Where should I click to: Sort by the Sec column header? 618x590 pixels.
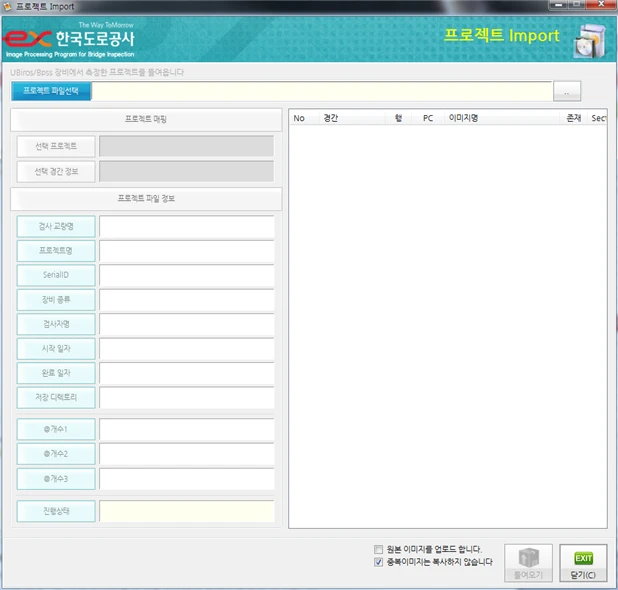598,118
